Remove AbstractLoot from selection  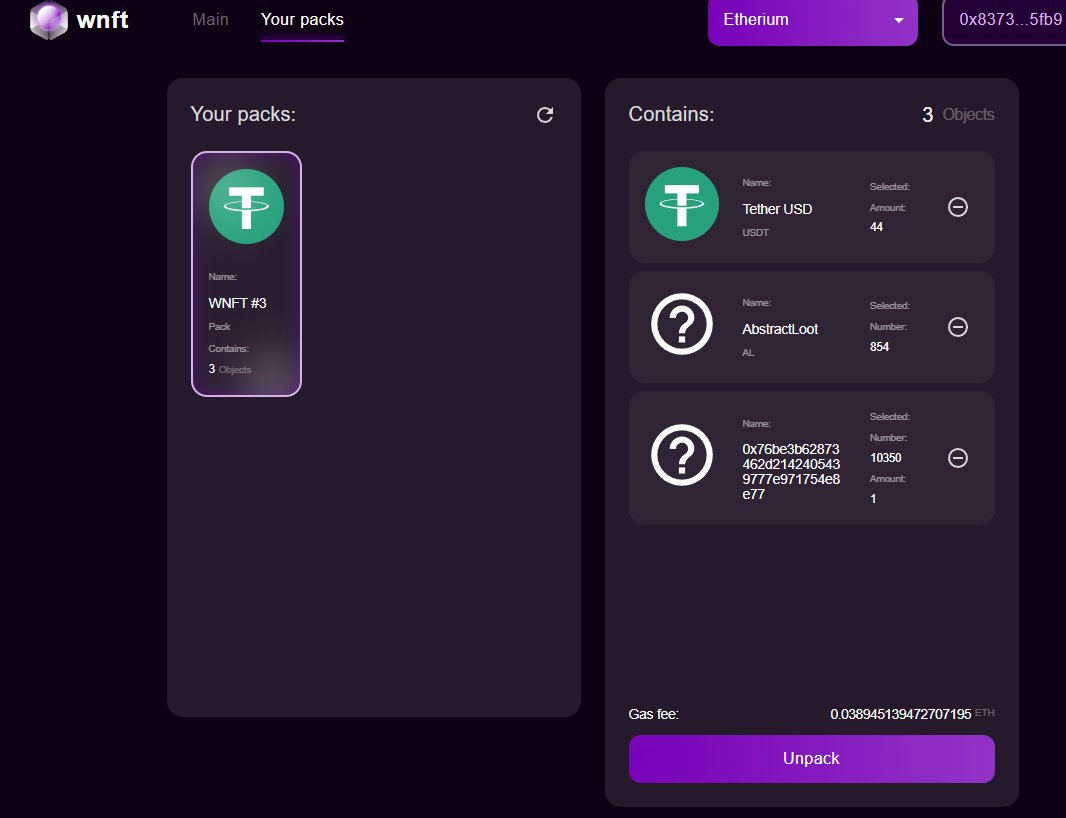pos(958,327)
